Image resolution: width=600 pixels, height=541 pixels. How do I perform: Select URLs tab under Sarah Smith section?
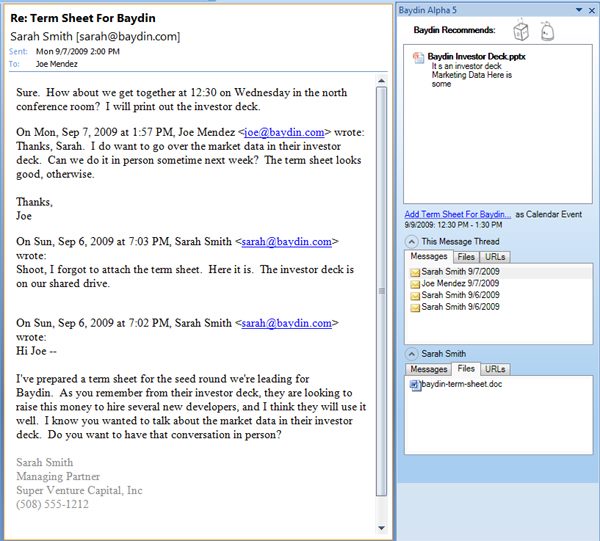(495, 369)
